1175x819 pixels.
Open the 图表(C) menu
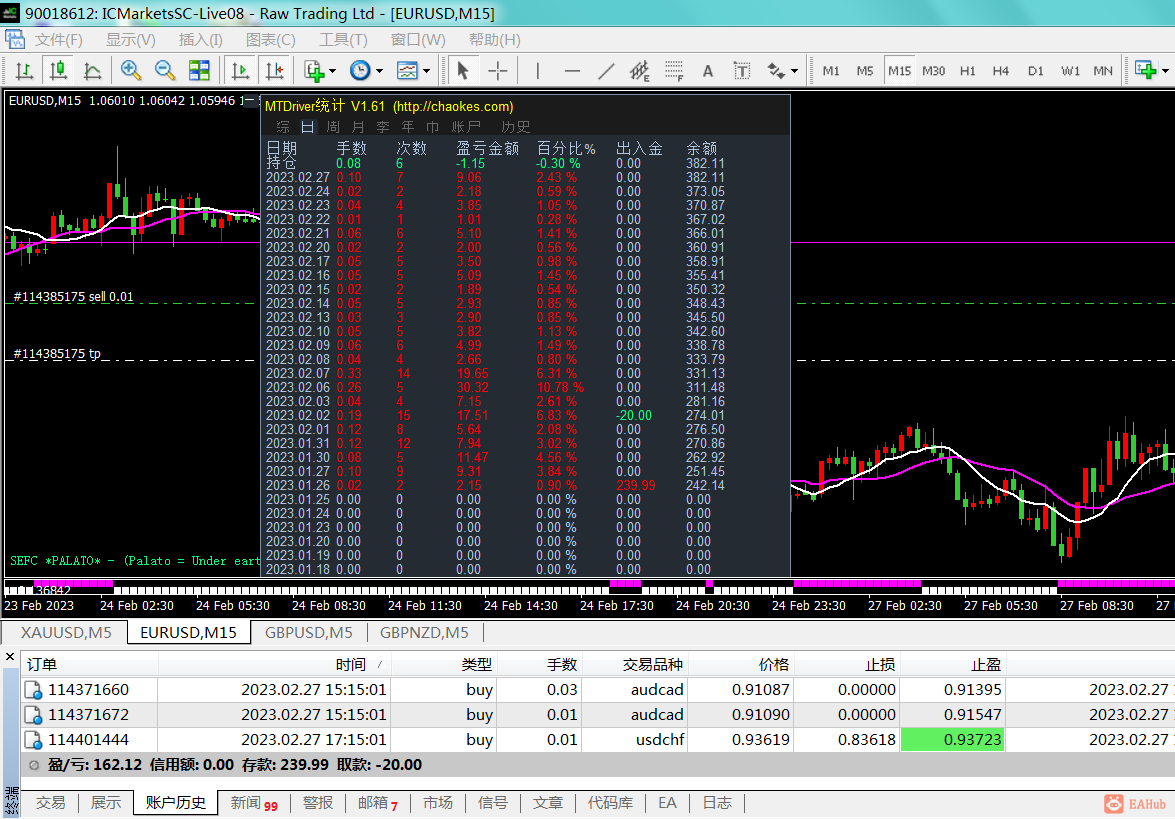[x=271, y=40]
